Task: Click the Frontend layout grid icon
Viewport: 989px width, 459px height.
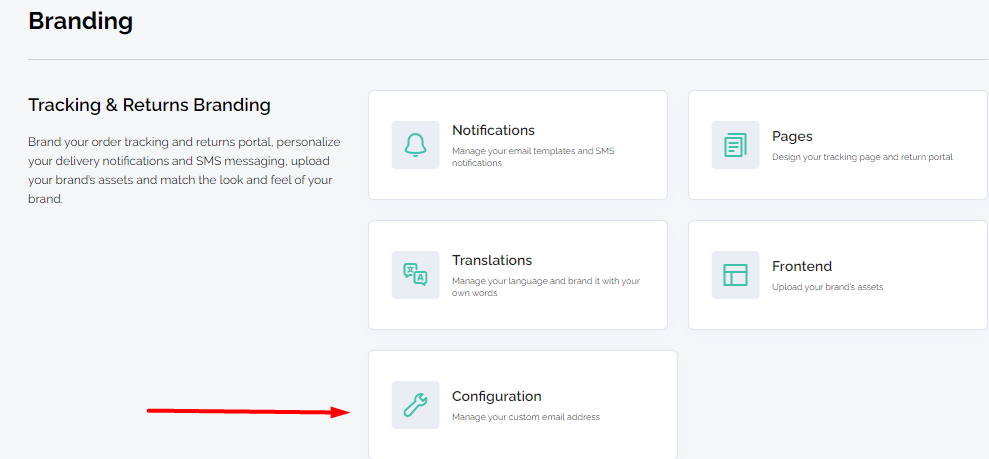Action: (x=735, y=275)
